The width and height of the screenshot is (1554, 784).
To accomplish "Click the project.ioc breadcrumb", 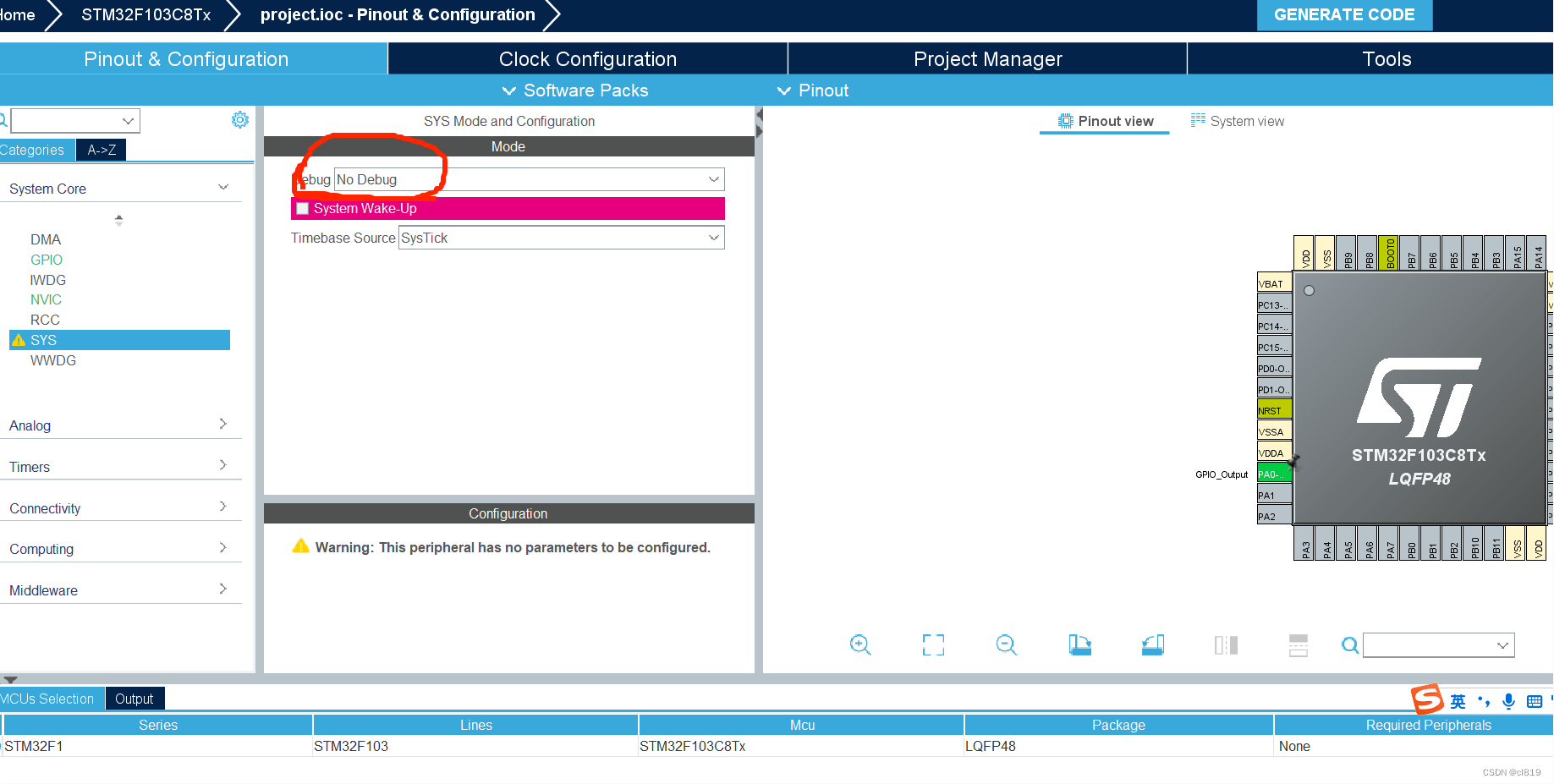I will tap(398, 14).
